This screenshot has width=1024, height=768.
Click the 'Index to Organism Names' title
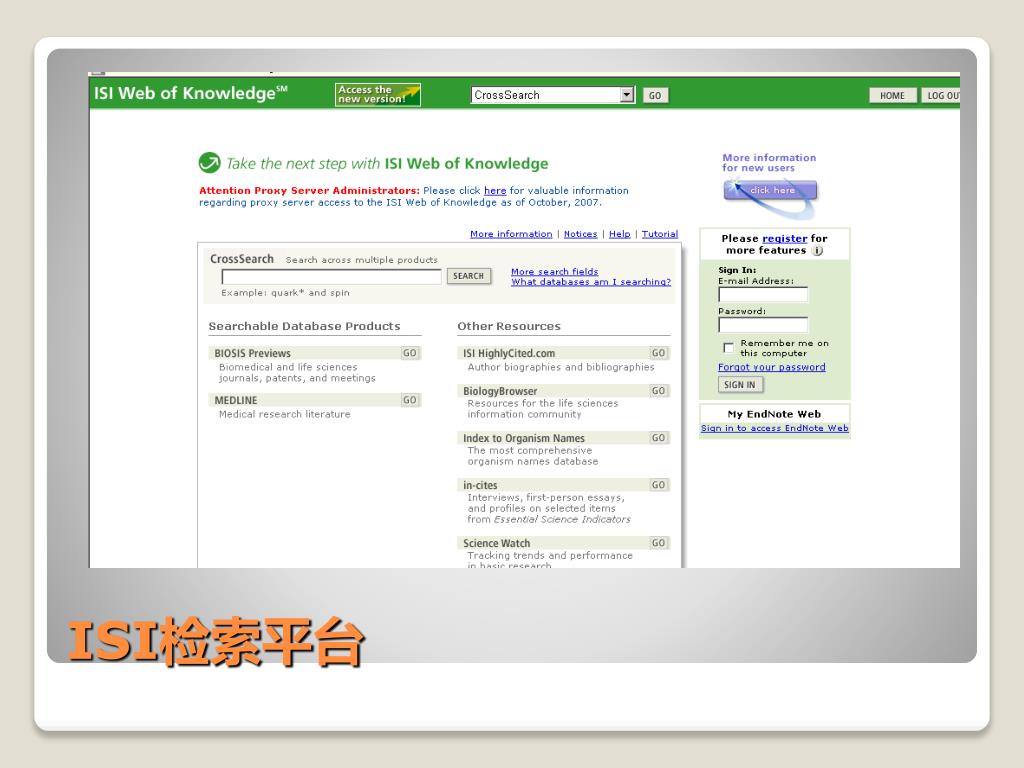click(524, 438)
